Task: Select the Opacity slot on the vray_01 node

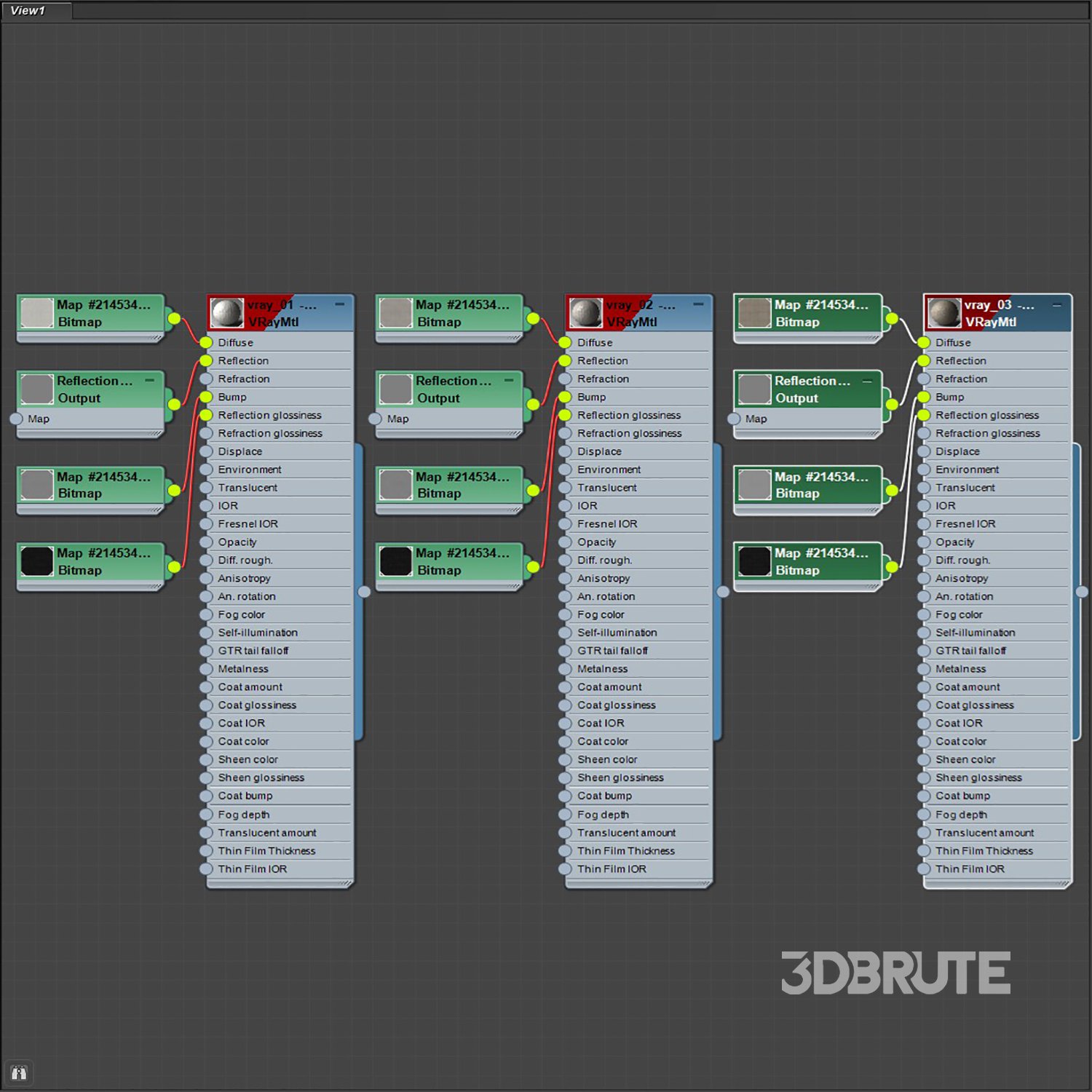Action: [237, 542]
